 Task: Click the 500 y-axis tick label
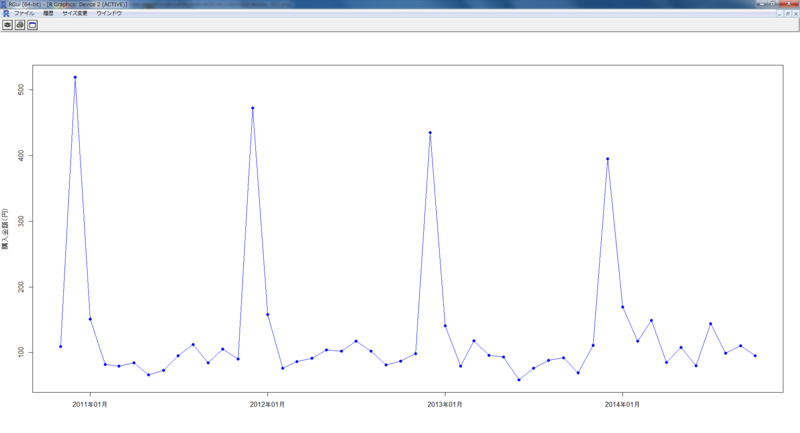[x=21, y=89]
